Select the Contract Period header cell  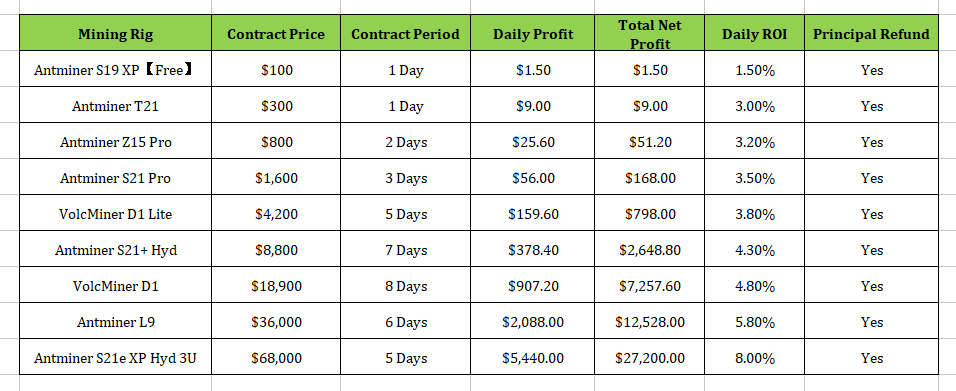pos(405,33)
